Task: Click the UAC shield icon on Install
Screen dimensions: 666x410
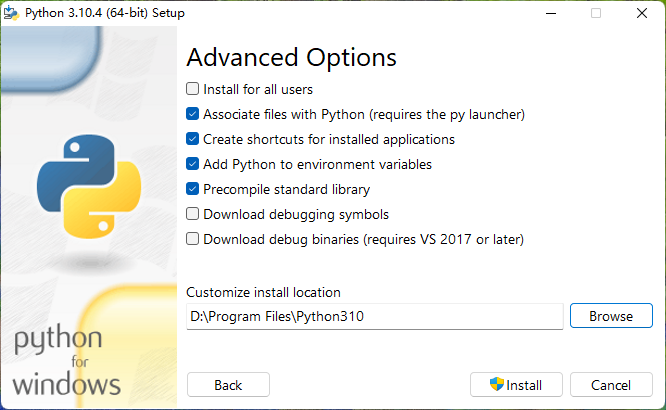Action: (x=497, y=385)
